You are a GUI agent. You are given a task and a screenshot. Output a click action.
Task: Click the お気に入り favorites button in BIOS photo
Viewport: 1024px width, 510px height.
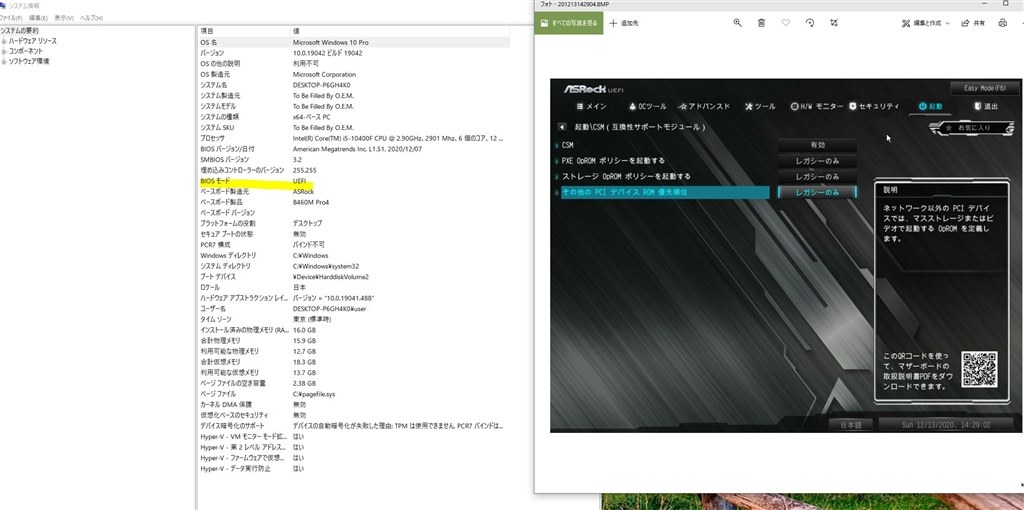pyautogui.click(x=972, y=128)
